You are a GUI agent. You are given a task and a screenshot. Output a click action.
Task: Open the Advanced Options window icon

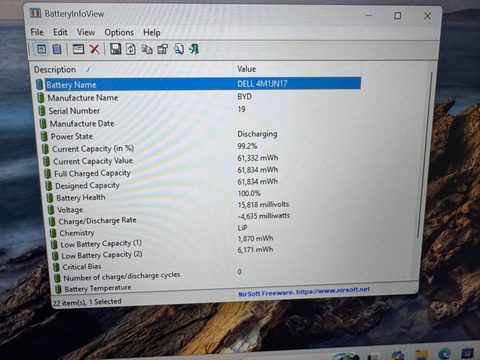coord(78,49)
